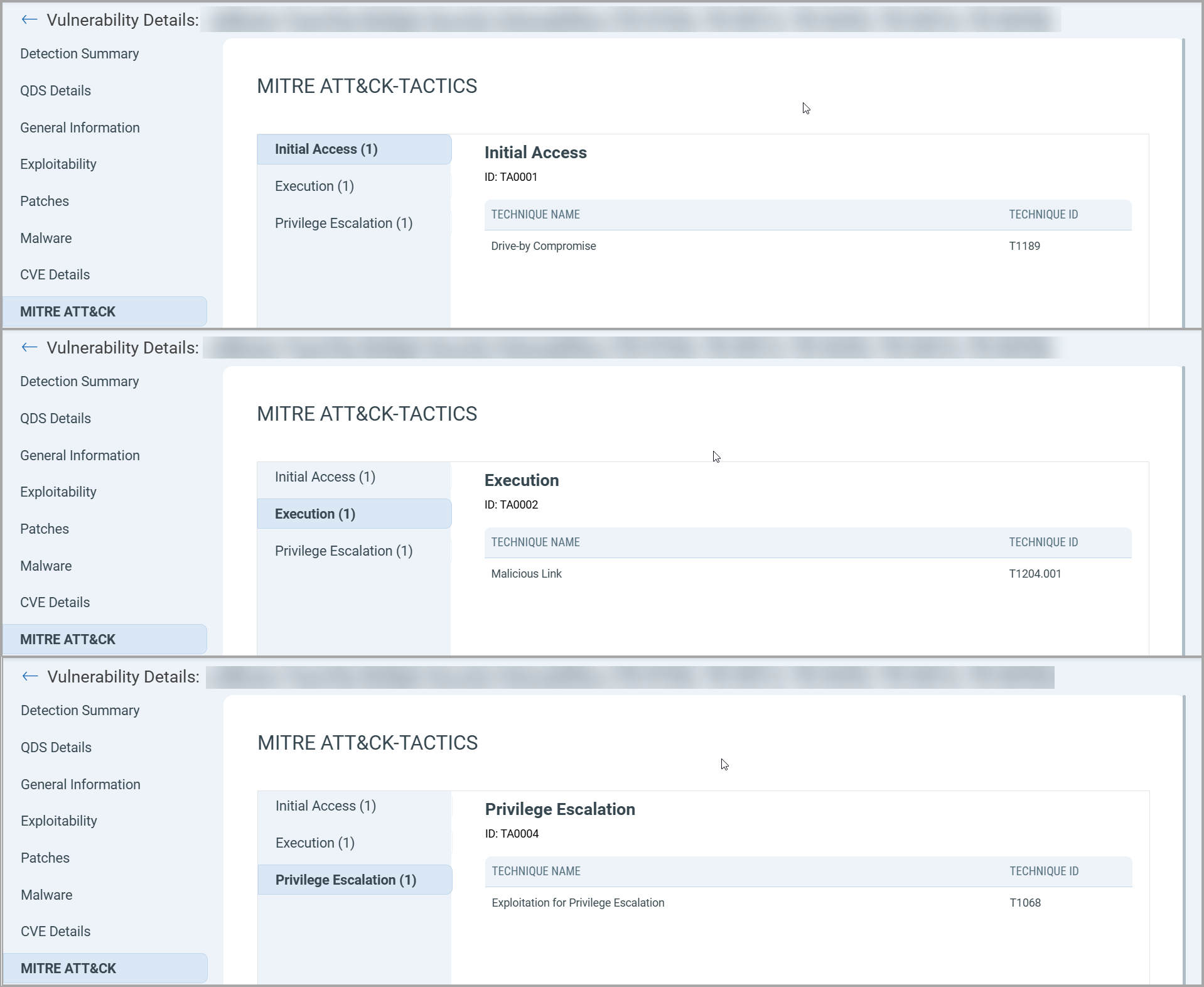Open Patches in the bottom panel sidebar
1204x987 pixels.
(45, 858)
